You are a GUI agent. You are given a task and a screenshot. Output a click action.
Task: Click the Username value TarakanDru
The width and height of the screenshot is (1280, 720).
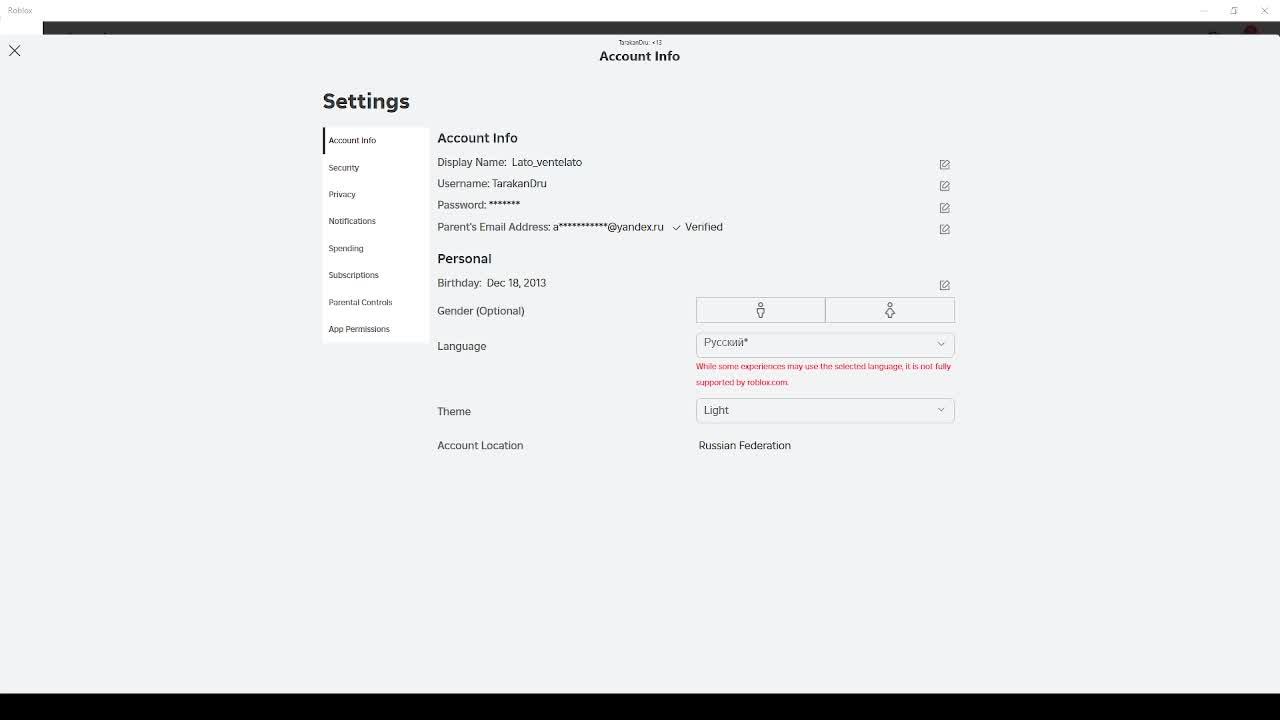click(x=519, y=183)
